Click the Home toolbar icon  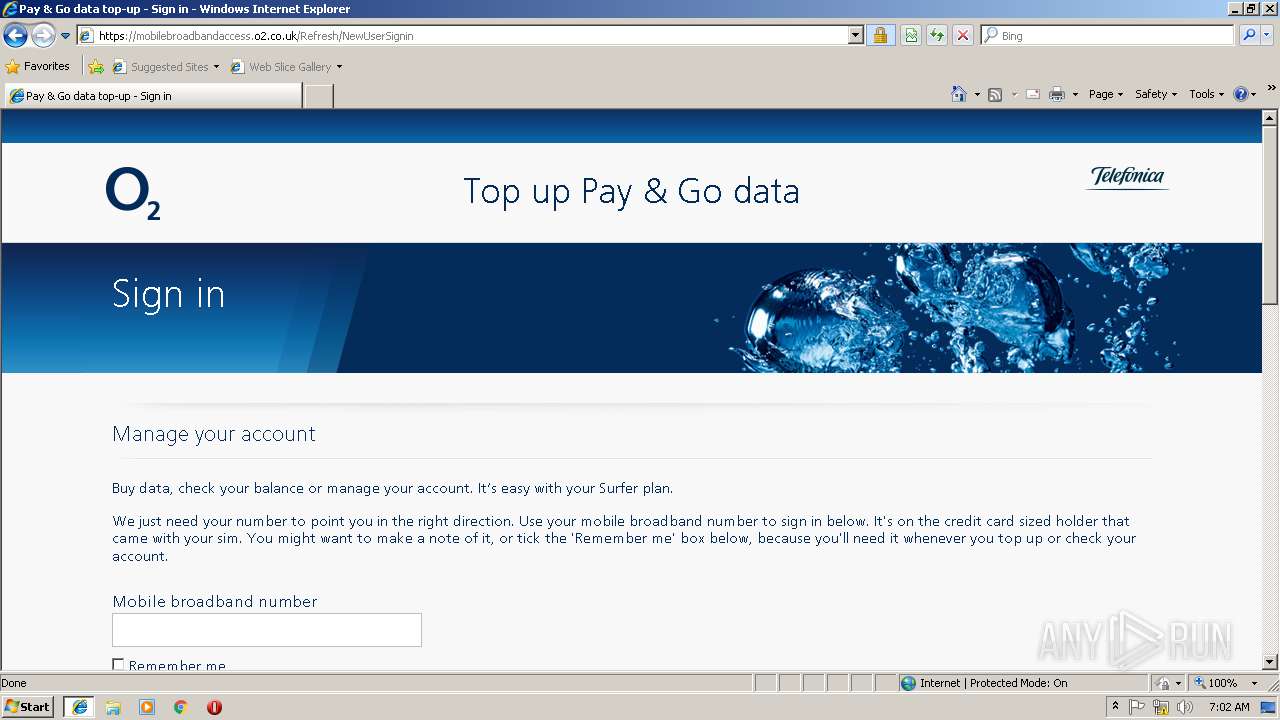[958, 94]
